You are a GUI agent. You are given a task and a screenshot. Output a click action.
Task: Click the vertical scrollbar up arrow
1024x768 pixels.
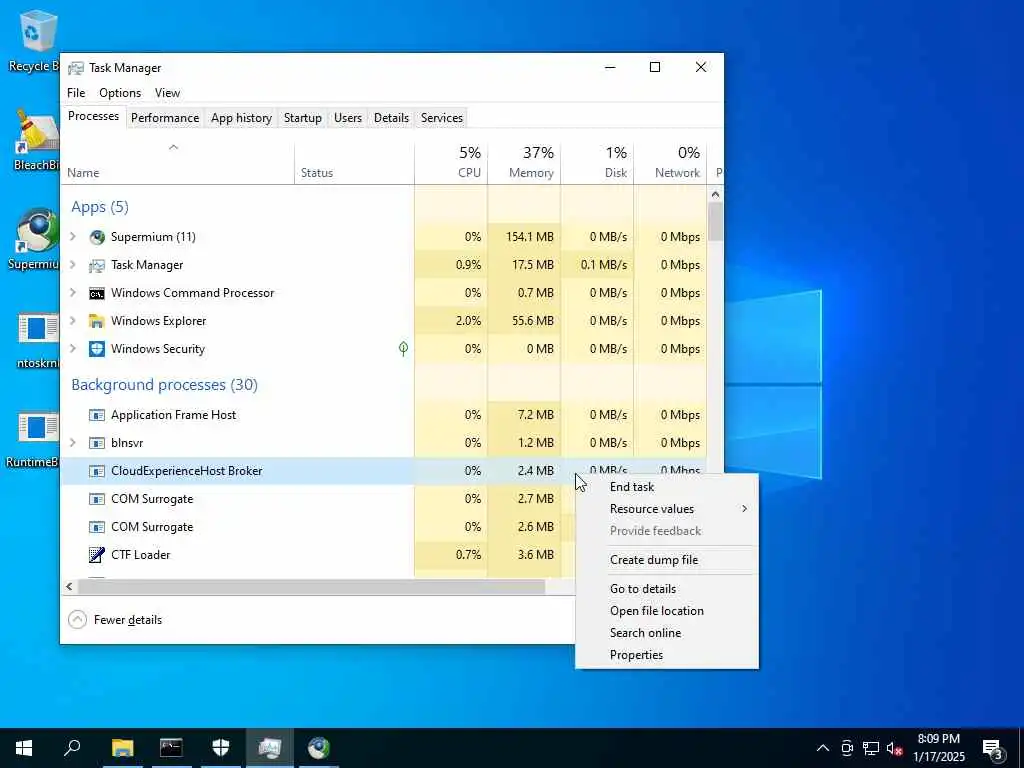tap(715, 194)
